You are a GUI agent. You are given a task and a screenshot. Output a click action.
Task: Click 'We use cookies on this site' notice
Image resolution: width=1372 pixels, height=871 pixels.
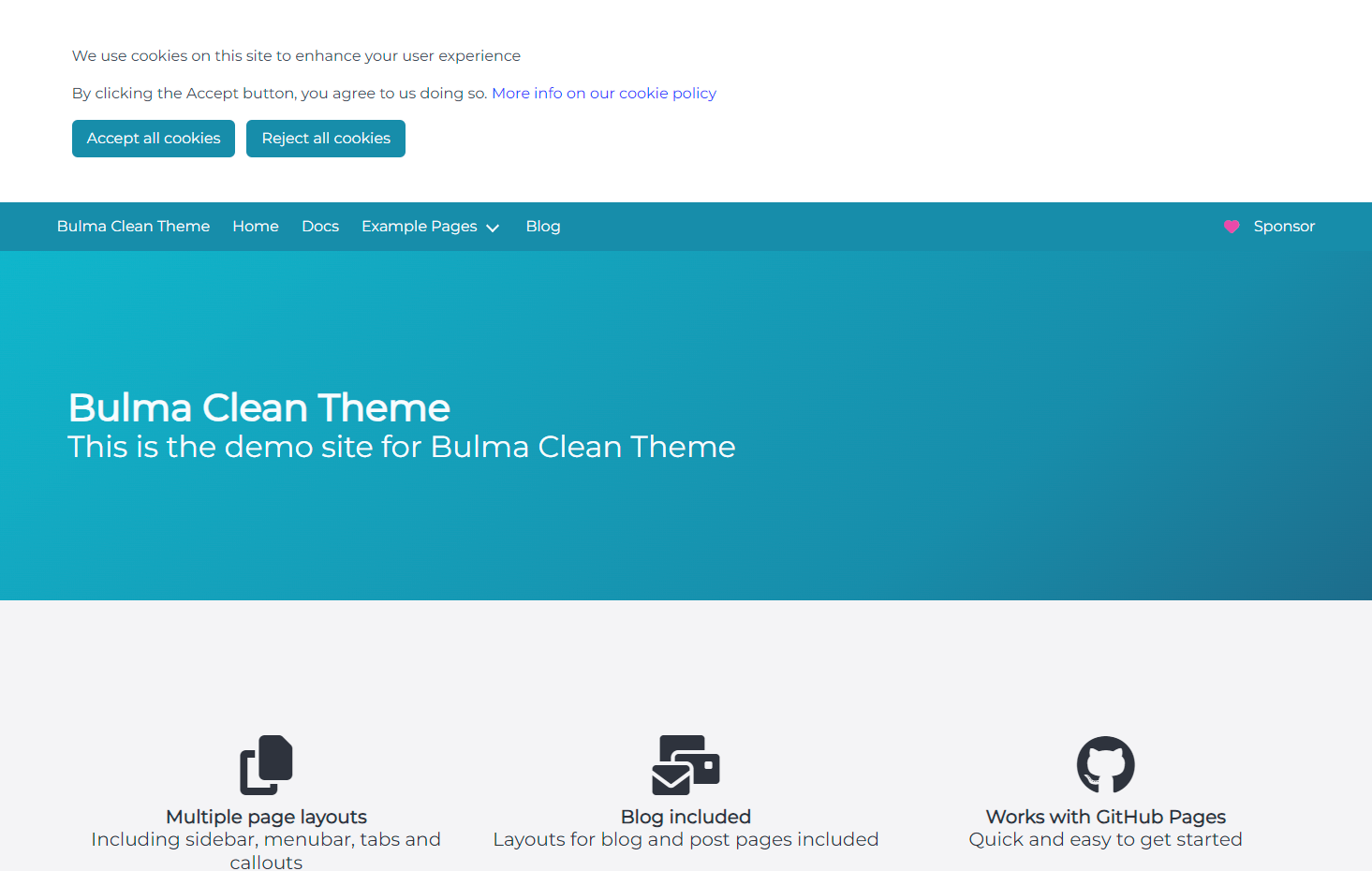pos(296,56)
